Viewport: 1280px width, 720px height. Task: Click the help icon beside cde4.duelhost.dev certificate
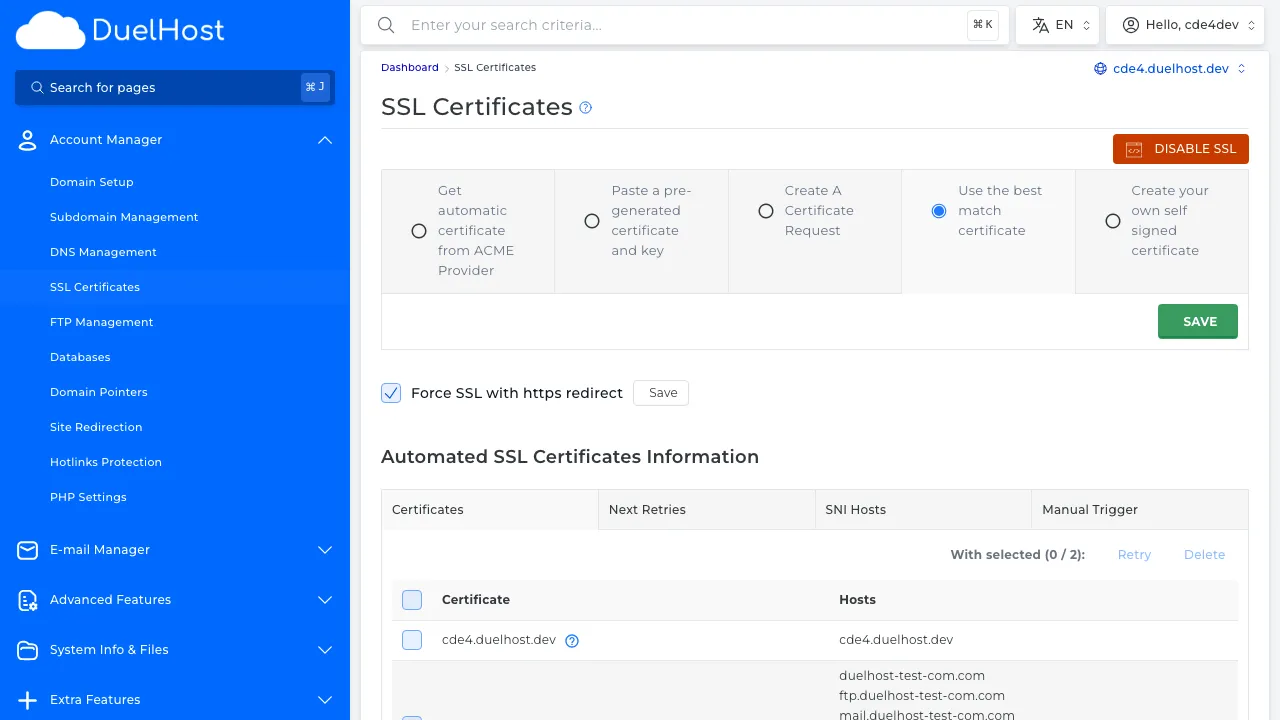(x=571, y=640)
